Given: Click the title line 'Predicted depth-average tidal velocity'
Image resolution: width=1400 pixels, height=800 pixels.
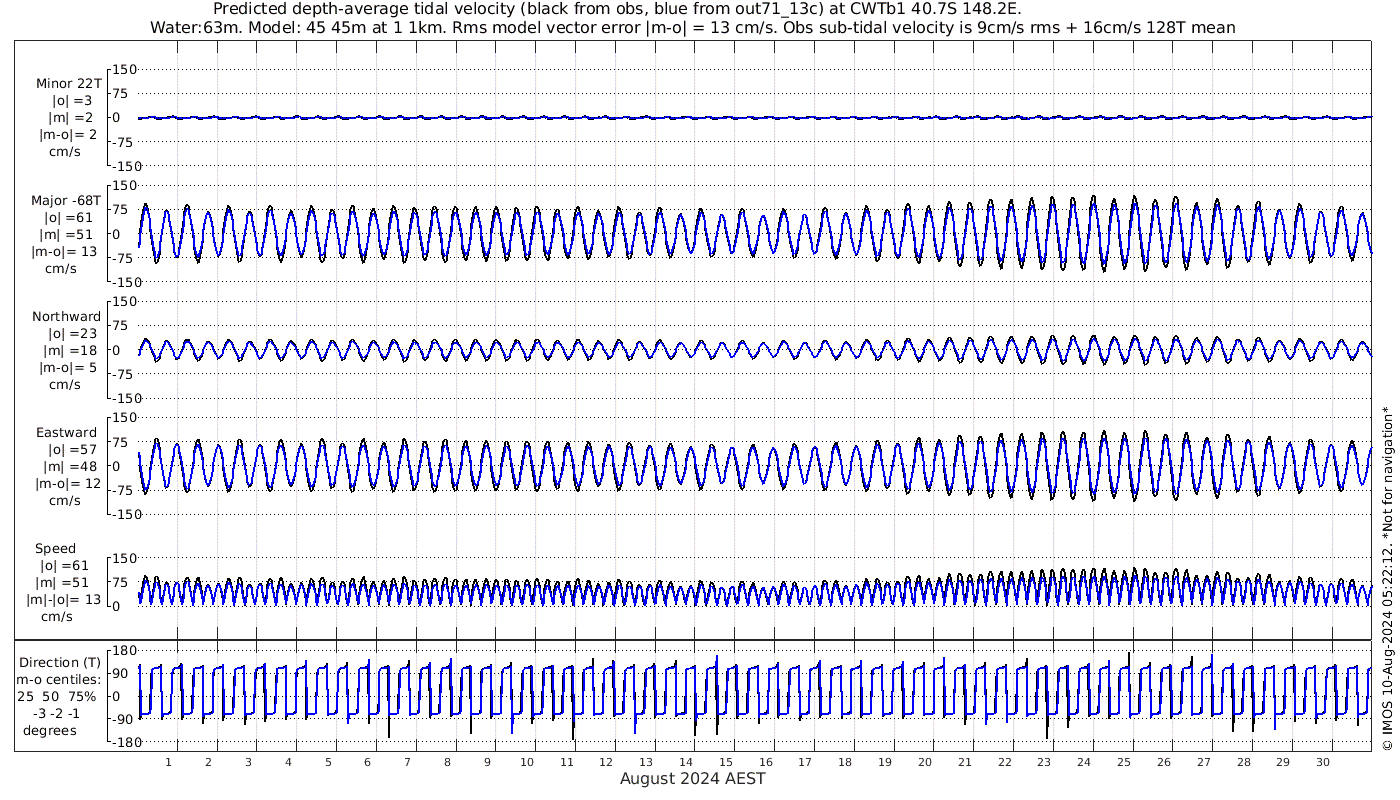Looking at the screenshot, I should pyautogui.click(x=617, y=9).
